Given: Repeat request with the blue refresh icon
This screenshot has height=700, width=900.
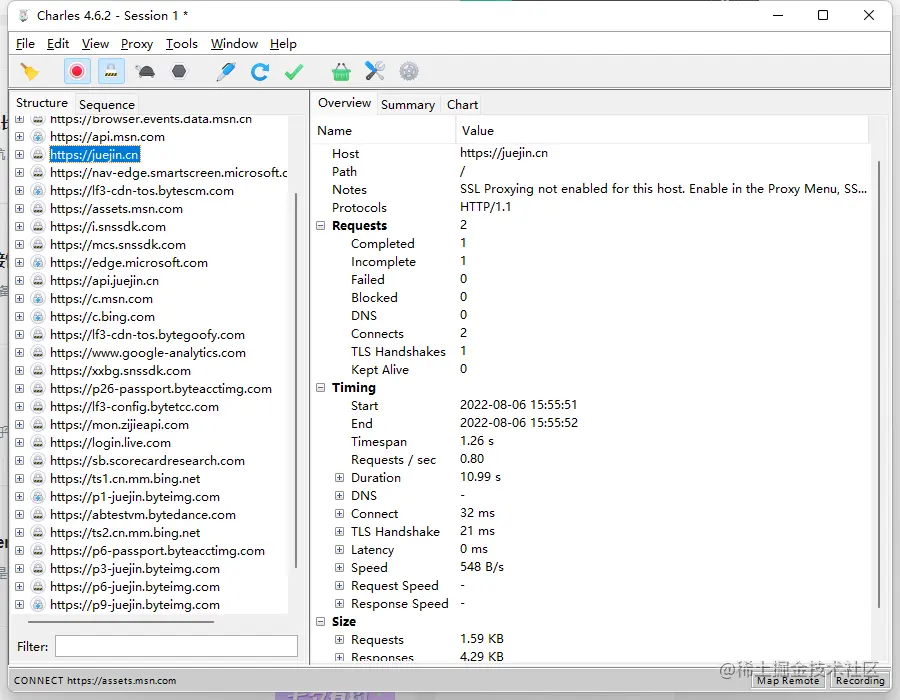Looking at the screenshot, I should click(x=260, y=72).
